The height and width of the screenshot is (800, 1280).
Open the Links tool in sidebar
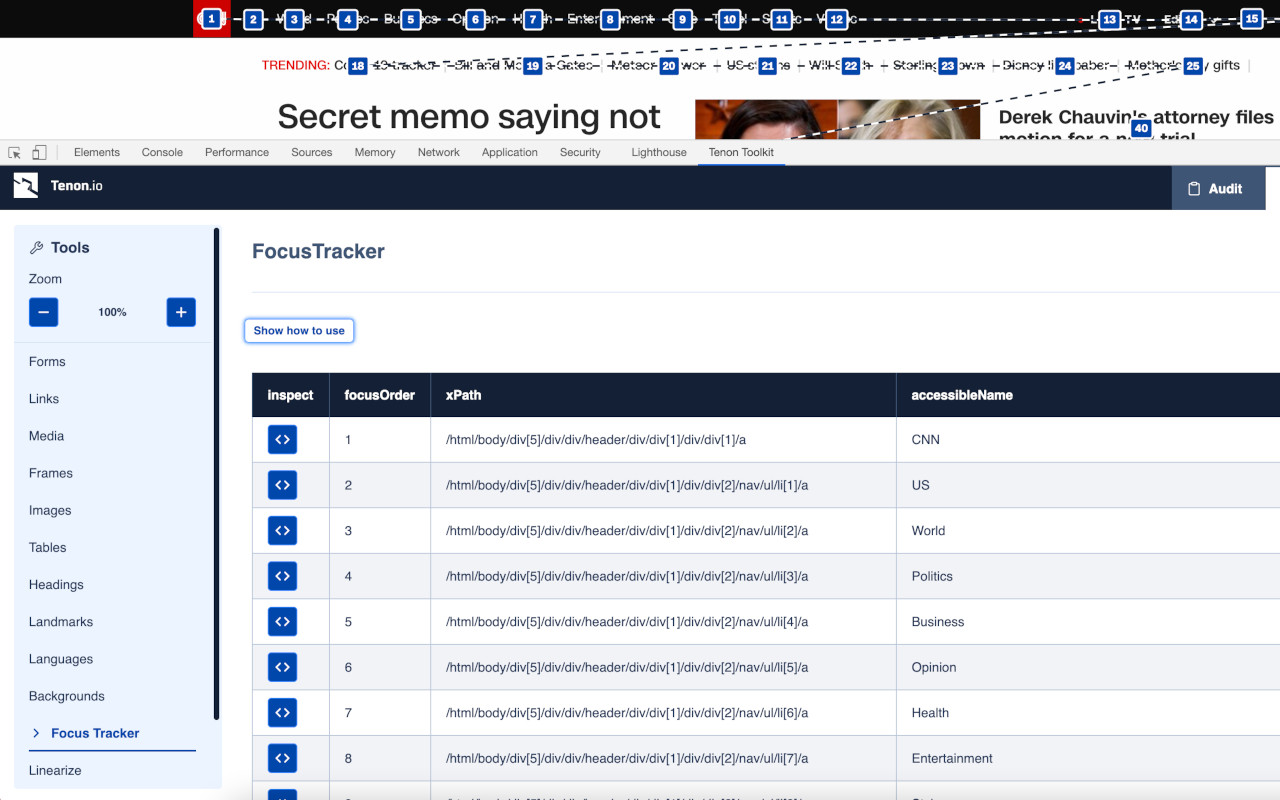44,399
